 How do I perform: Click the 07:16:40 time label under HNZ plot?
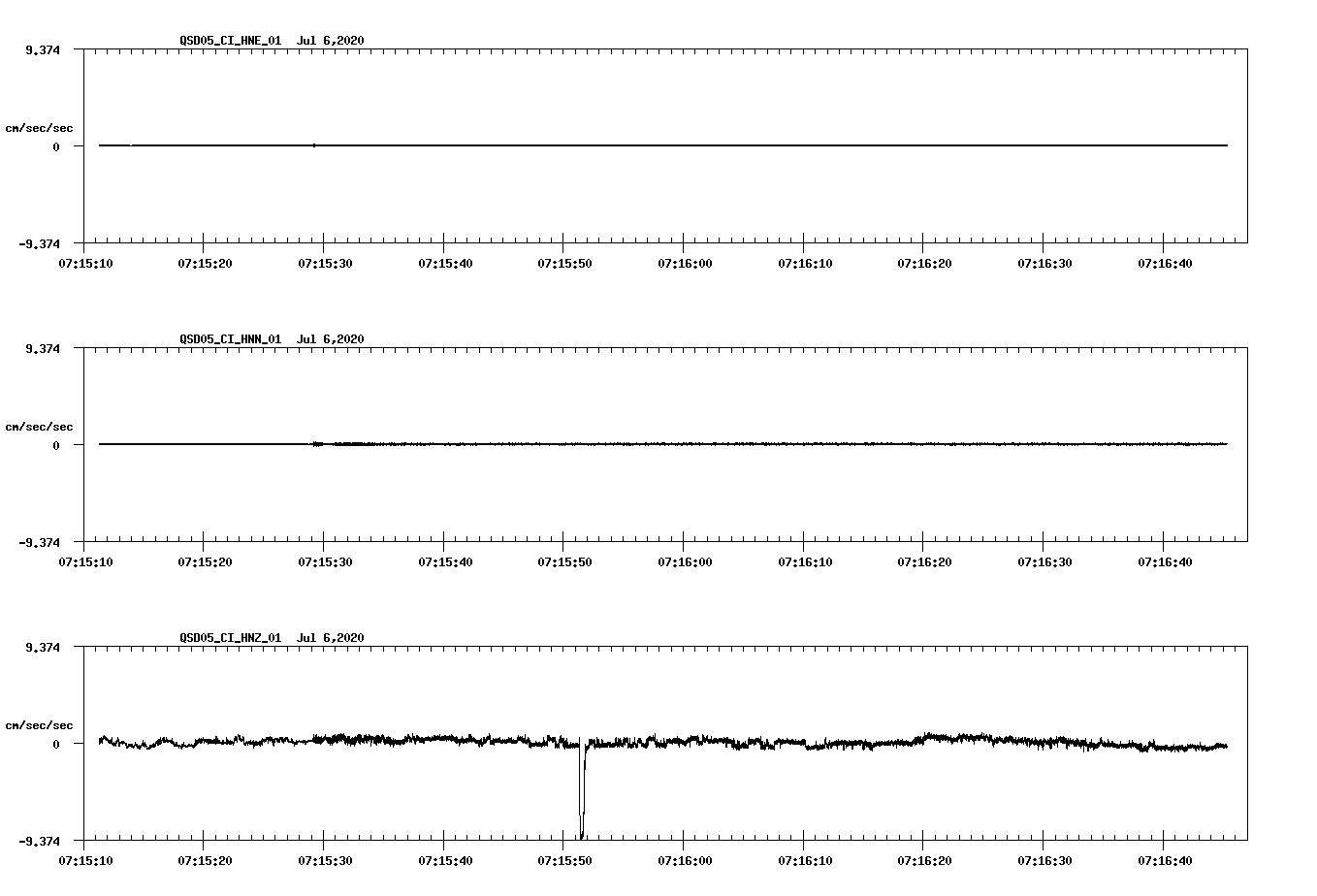pyautogui.click(x=1164, y=860)
